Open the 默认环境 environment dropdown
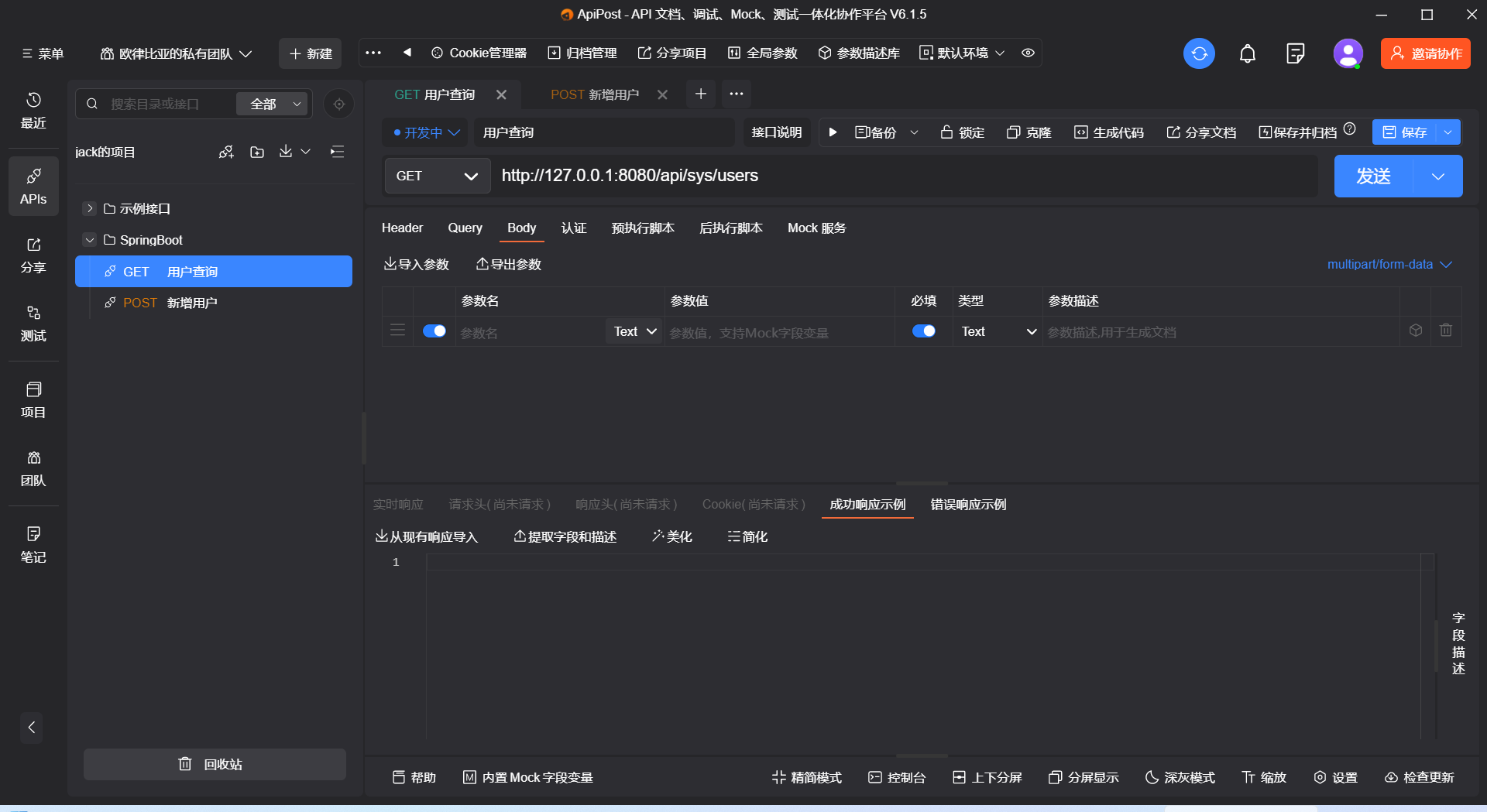Screen dimensions: 1487x812 coord(962,53)
